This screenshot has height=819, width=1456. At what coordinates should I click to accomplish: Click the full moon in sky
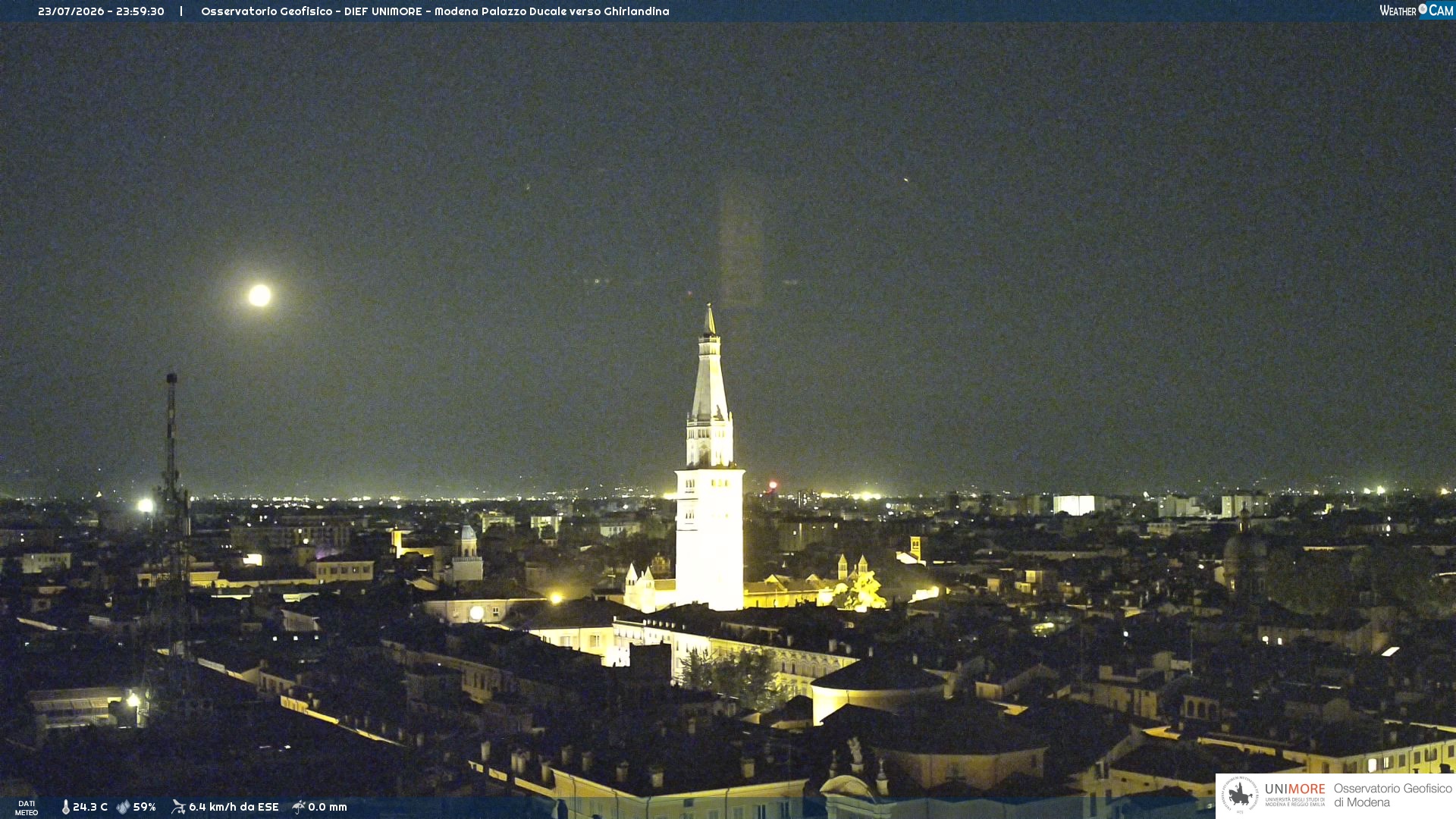(259, 295)
